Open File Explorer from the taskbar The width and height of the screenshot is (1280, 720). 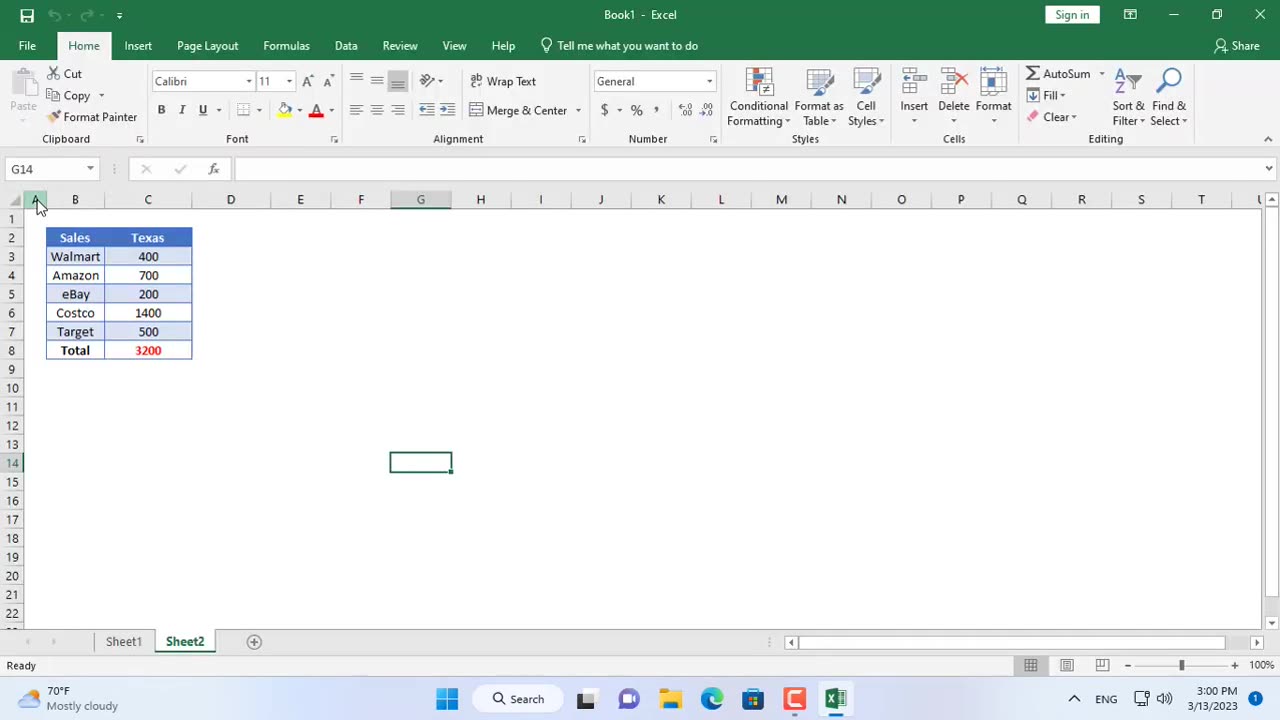pos(670,699)
